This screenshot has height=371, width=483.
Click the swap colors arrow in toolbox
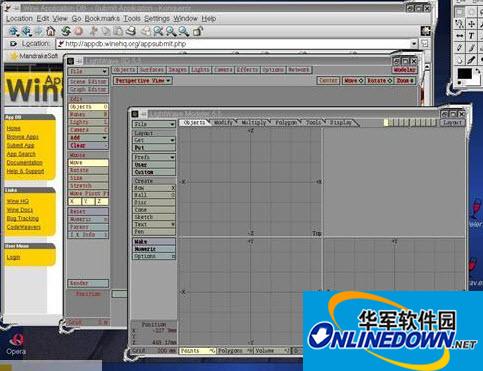(477, 70)
